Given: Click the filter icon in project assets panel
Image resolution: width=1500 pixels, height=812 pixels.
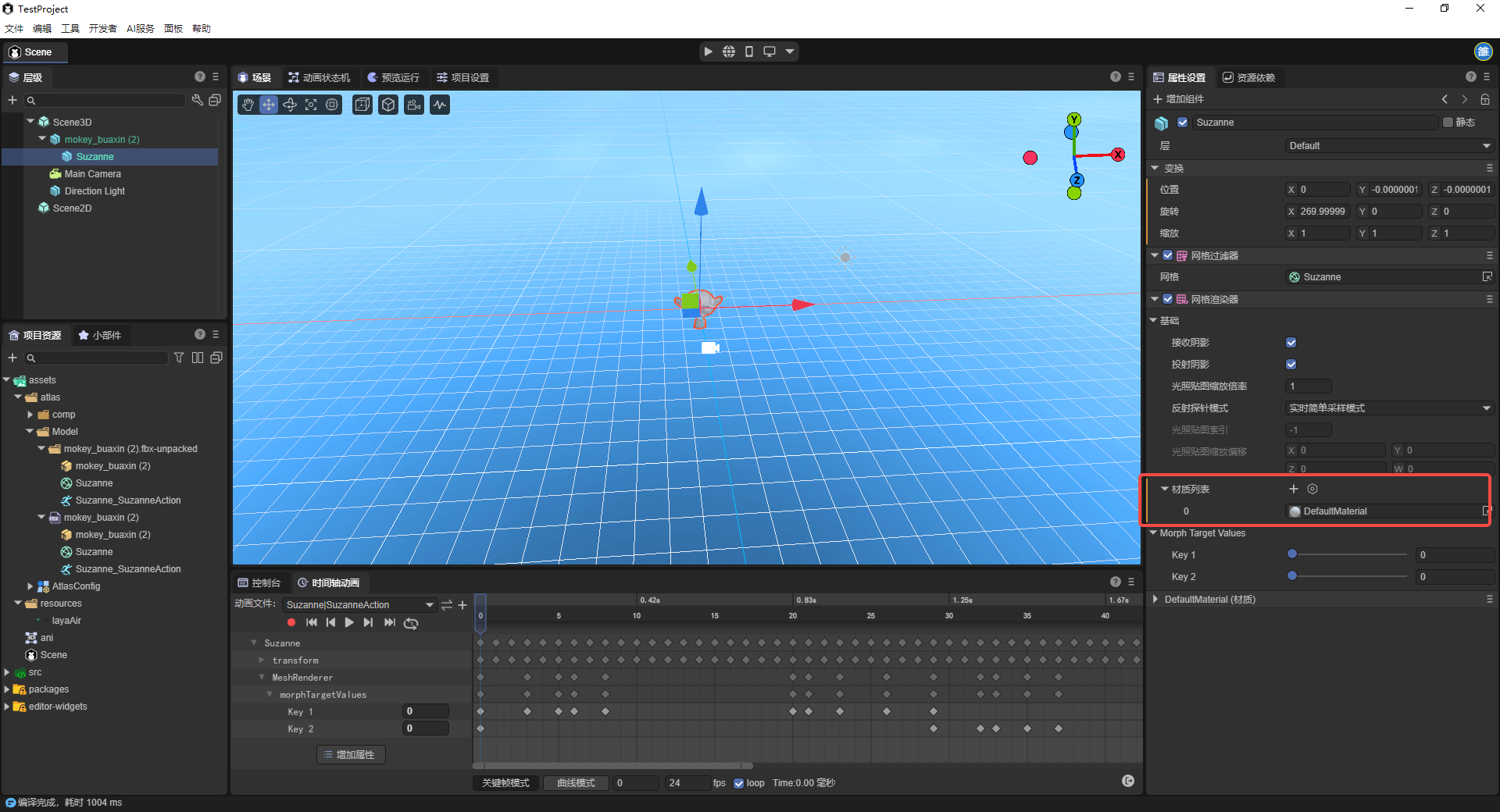Looking at the screenshot, I should [x=179, y=358].
